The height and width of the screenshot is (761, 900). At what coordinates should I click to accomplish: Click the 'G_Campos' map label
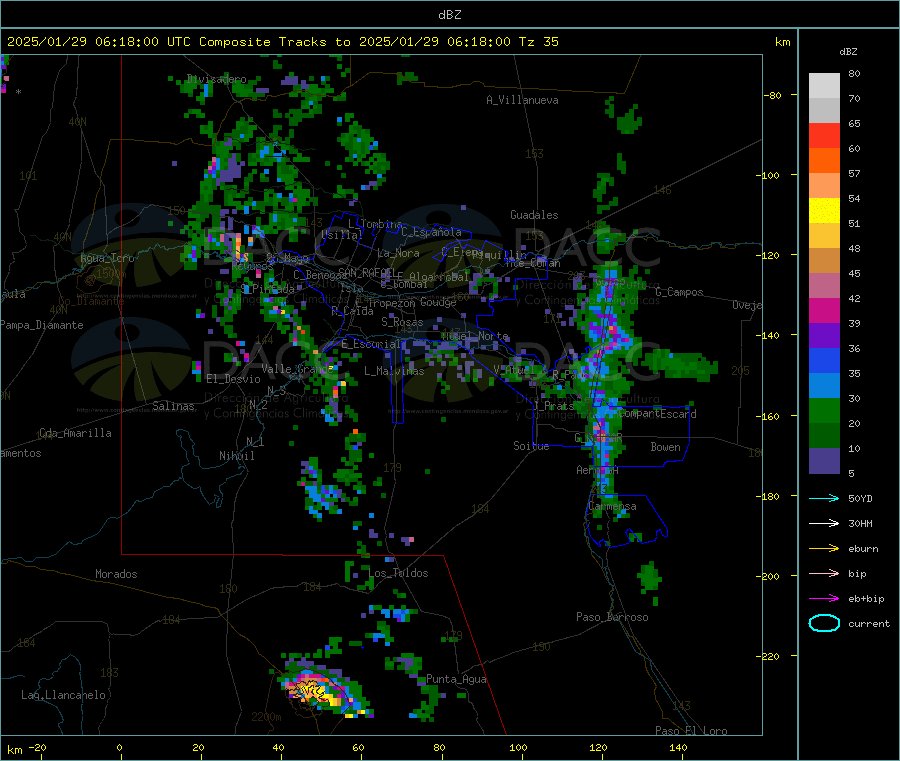point(680,292)
